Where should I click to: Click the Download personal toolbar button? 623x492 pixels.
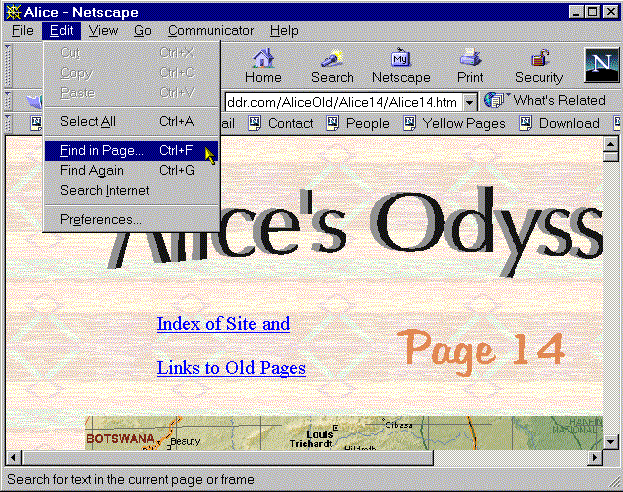(559, 124)
